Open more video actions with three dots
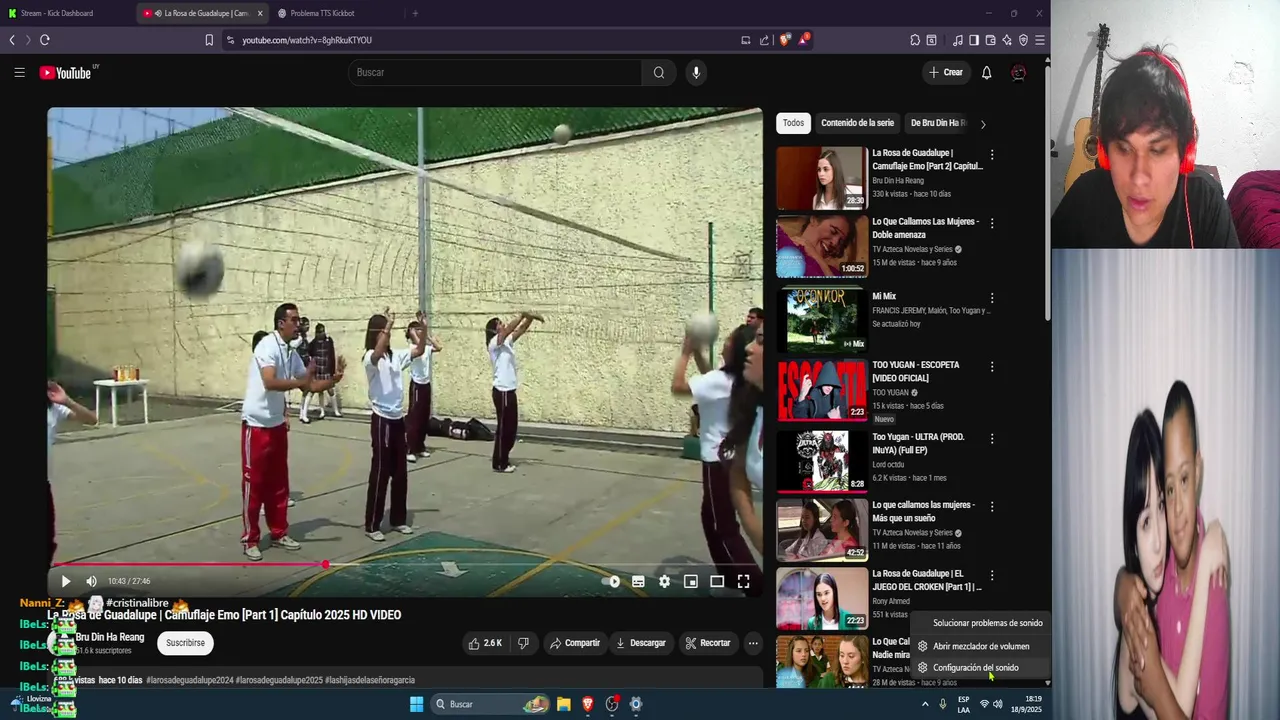The width and height of the screenshot is (1280, 720). (753, 643)
